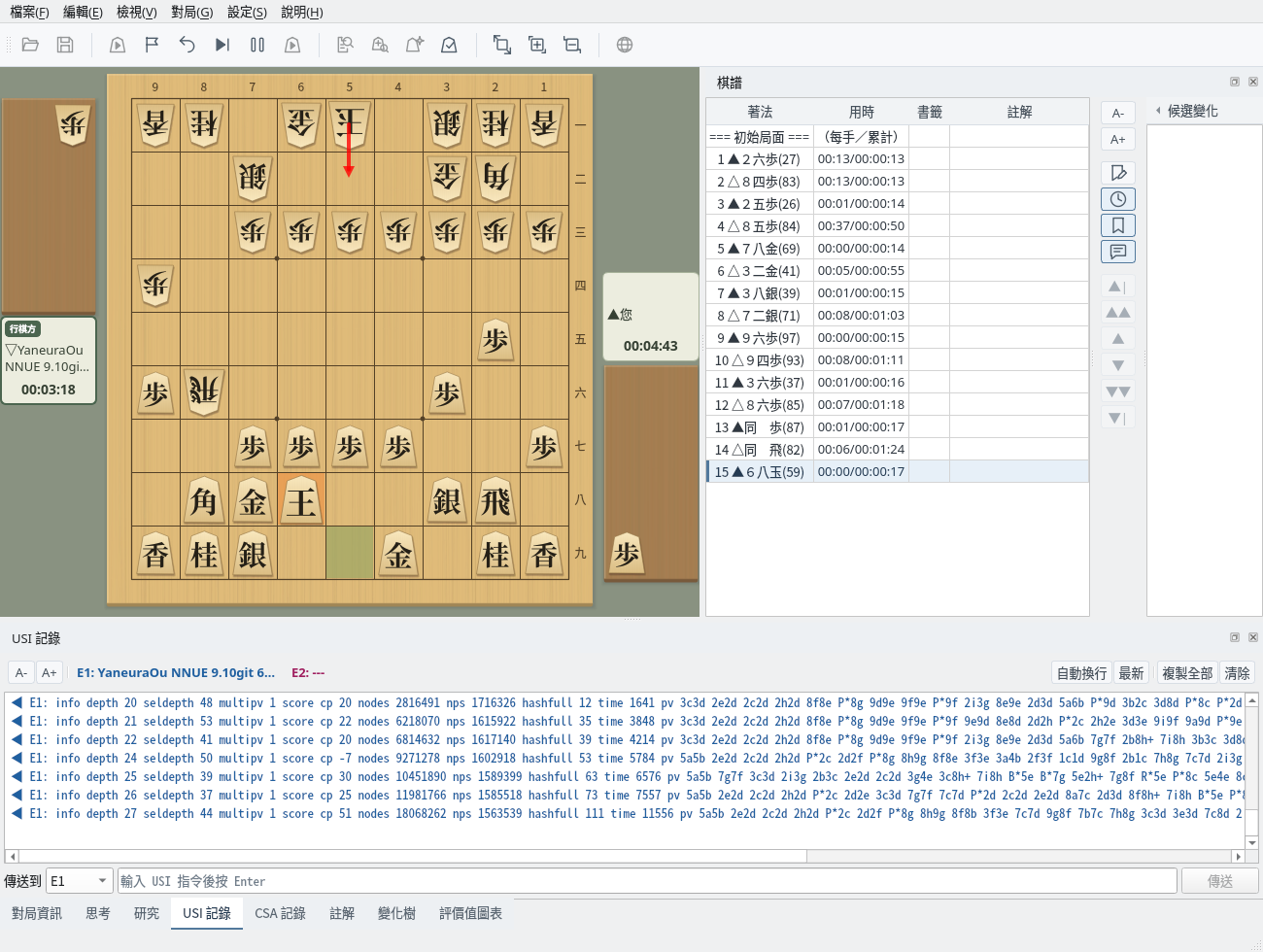Image resolution: width=1263 pixels, height=952 pixels.
Task: Focus the USI command input field
Action: (647, 881)
